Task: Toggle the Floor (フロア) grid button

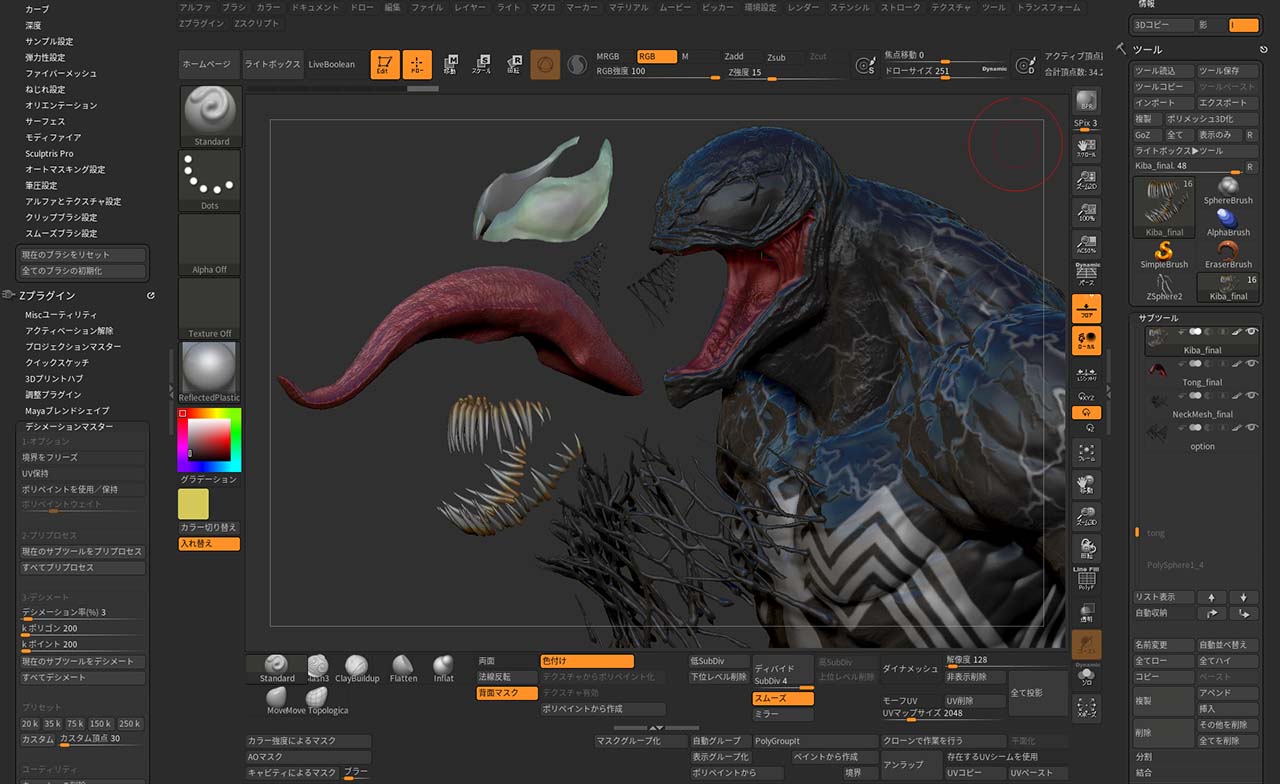Action: point(1086,308)
